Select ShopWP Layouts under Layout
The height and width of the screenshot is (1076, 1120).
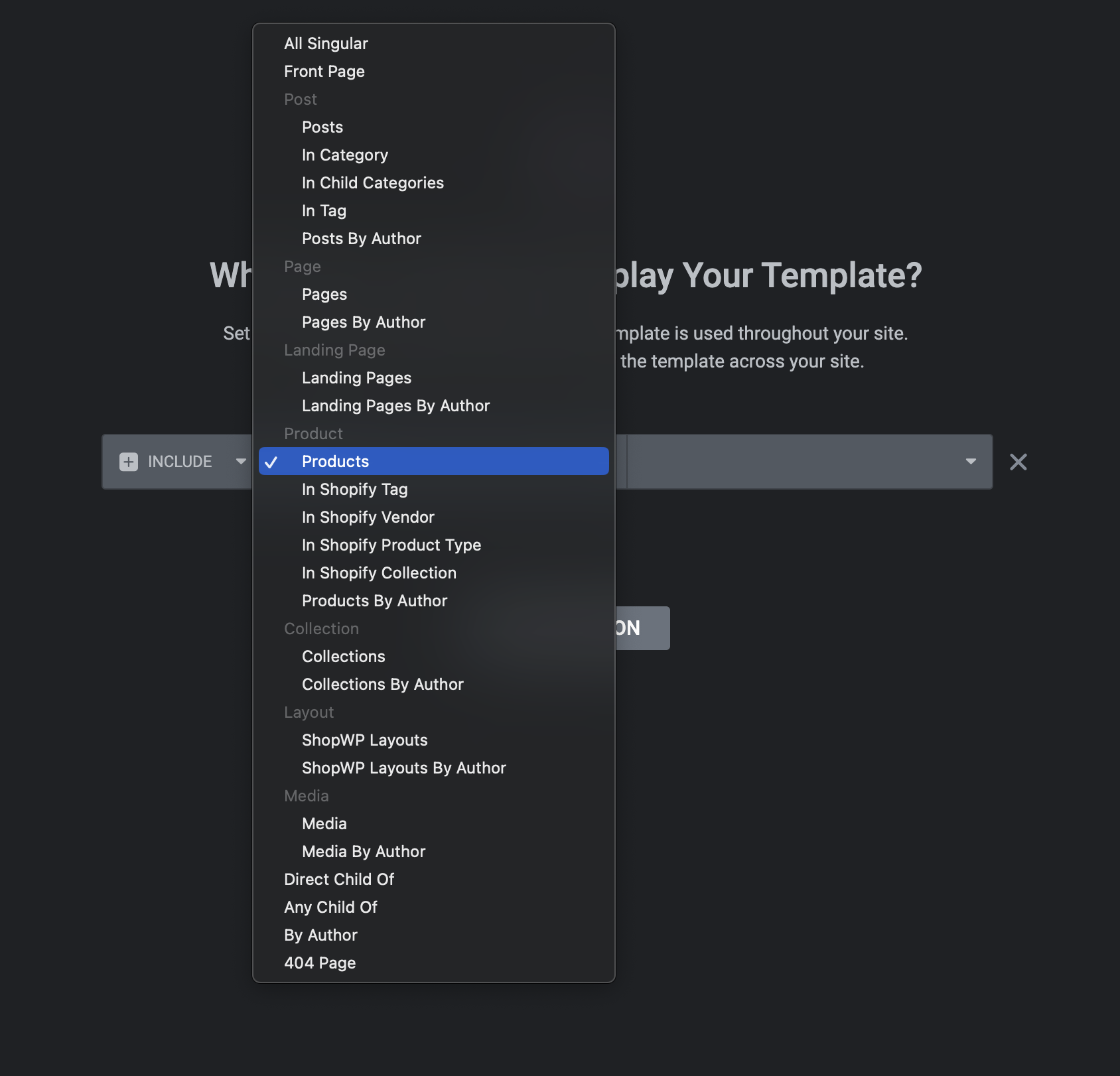[364, 740]
